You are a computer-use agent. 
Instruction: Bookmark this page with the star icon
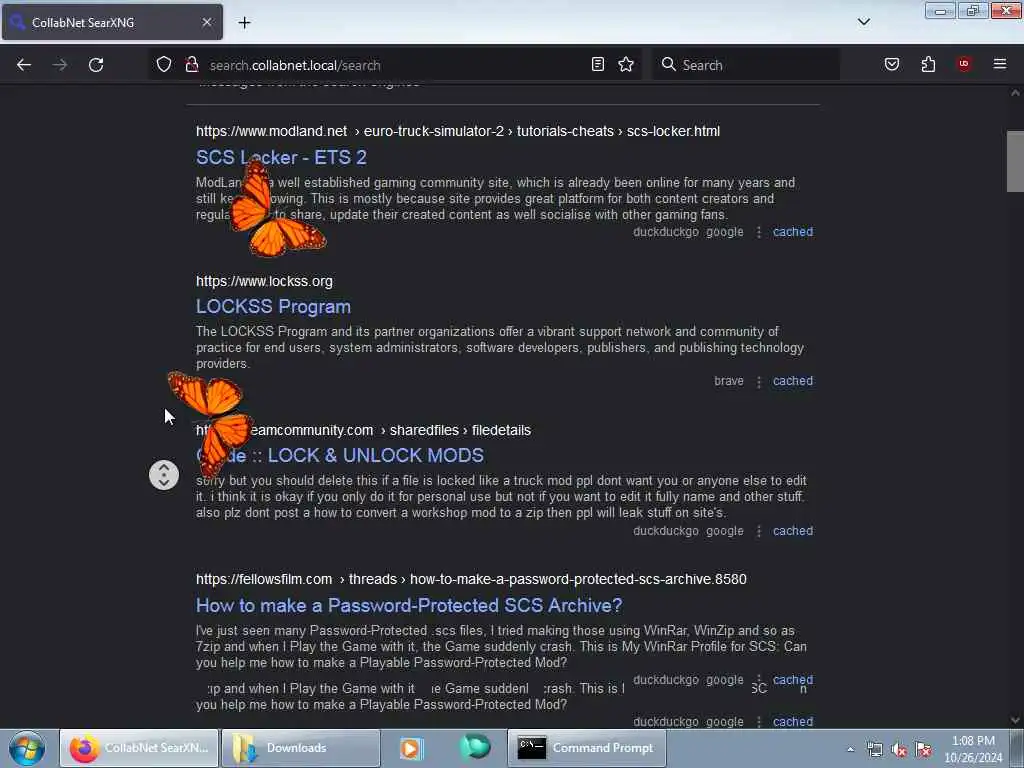(626, 65)
